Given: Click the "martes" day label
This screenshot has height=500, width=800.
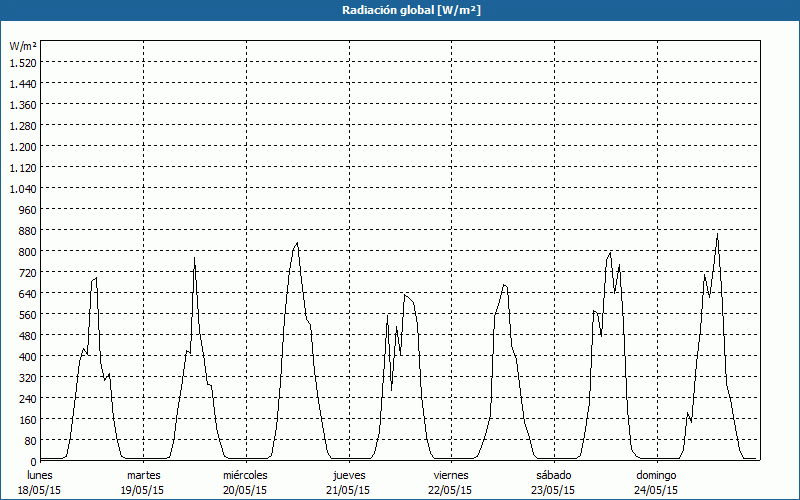Looking at the screenshot, I should [x=143, y=475].
